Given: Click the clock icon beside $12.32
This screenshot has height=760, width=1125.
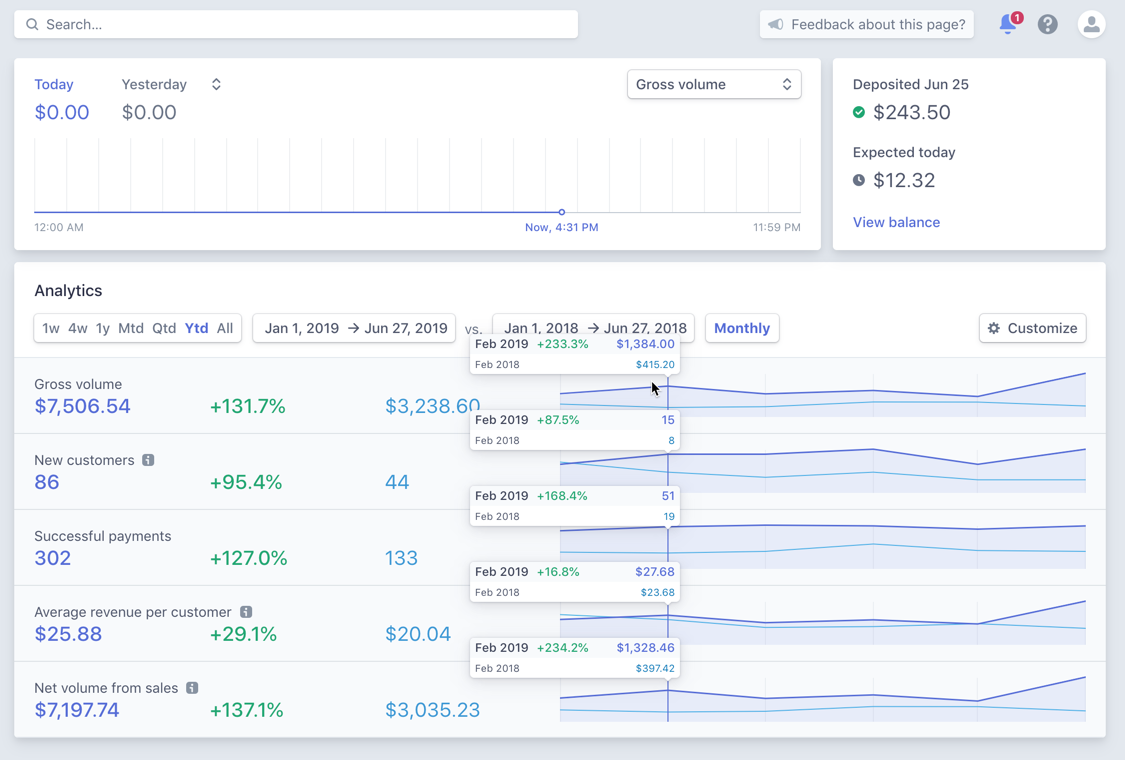Looking at the screenshot, I should 859,180.
